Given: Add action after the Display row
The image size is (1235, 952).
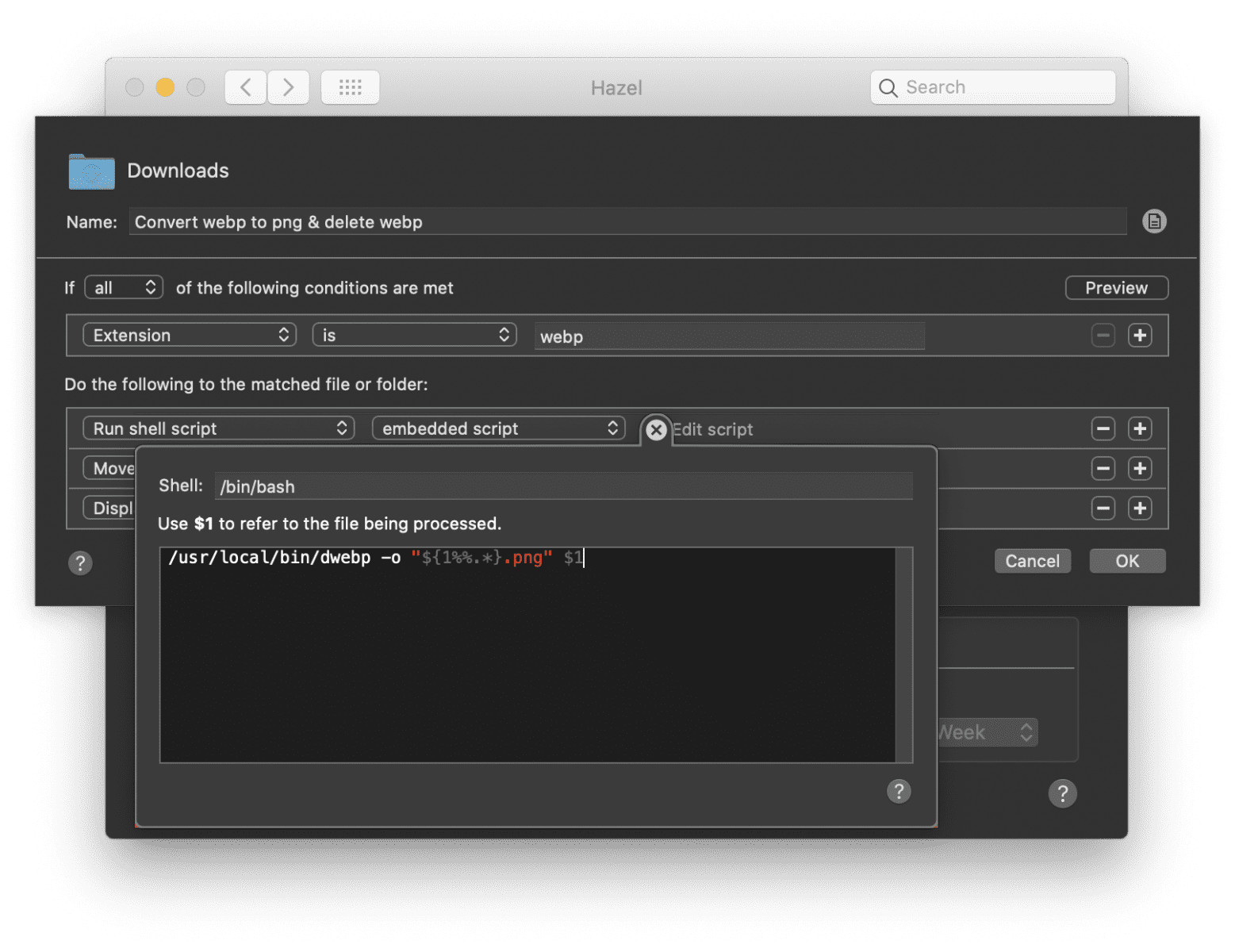Looking at the screenshot, I should click(x=1140, y=508).
